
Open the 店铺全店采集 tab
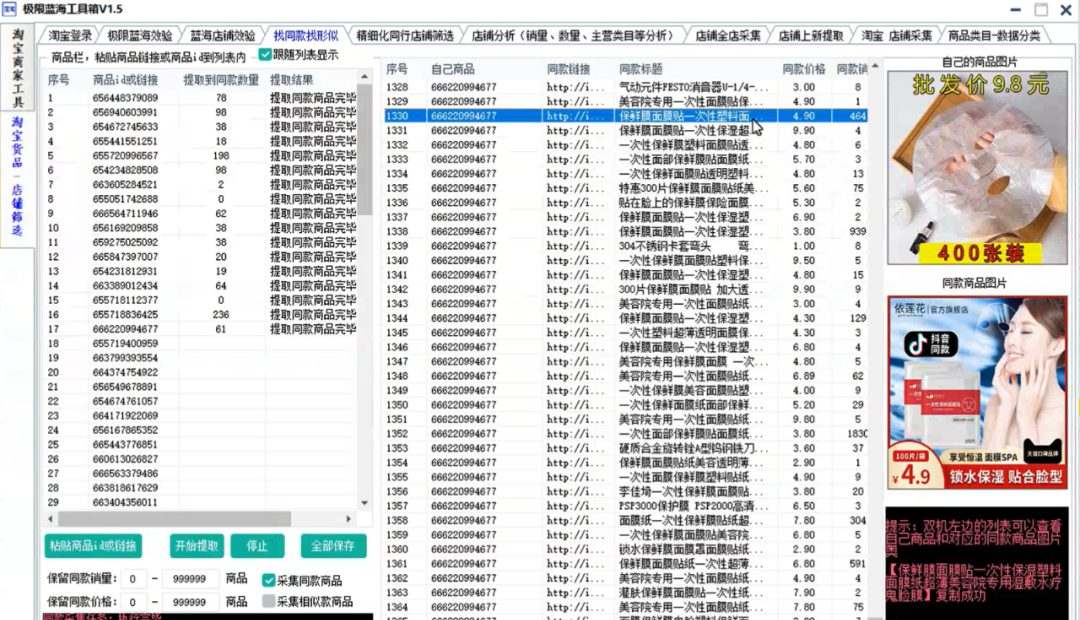coord(727,35)
